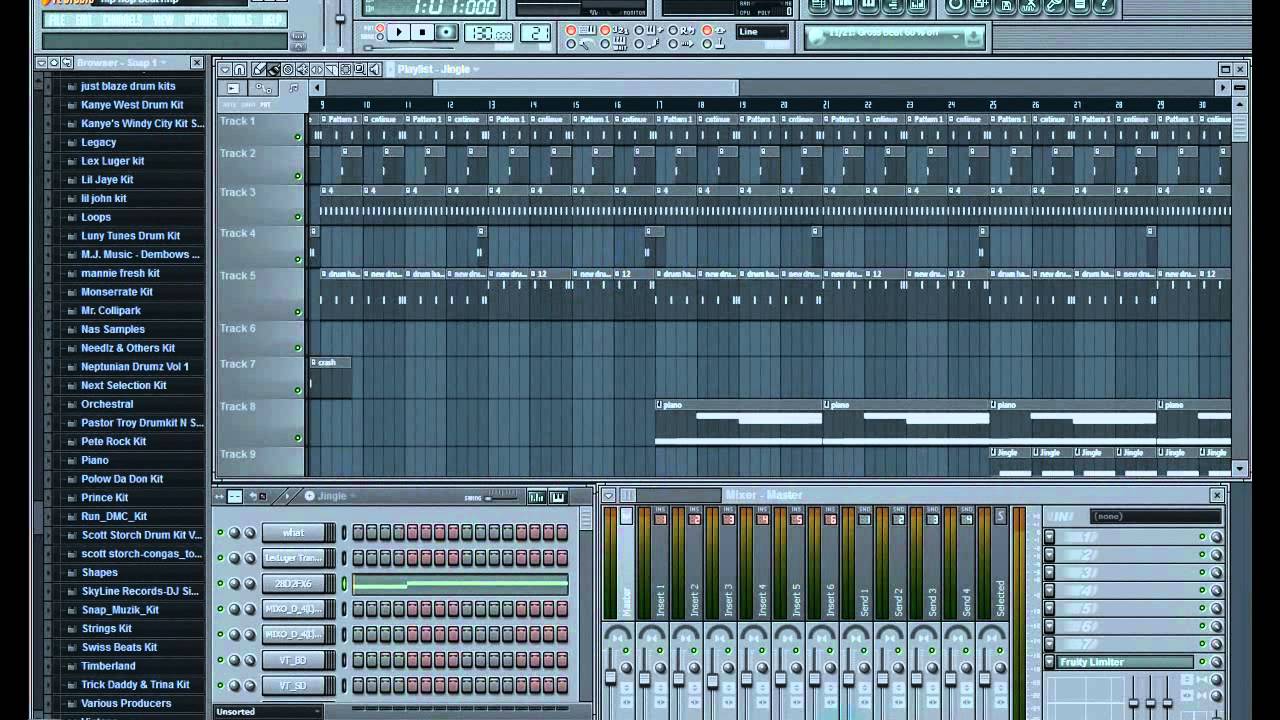Click the Stop button
Viewport: 1280px width, 720px height.
pos(422,32)
